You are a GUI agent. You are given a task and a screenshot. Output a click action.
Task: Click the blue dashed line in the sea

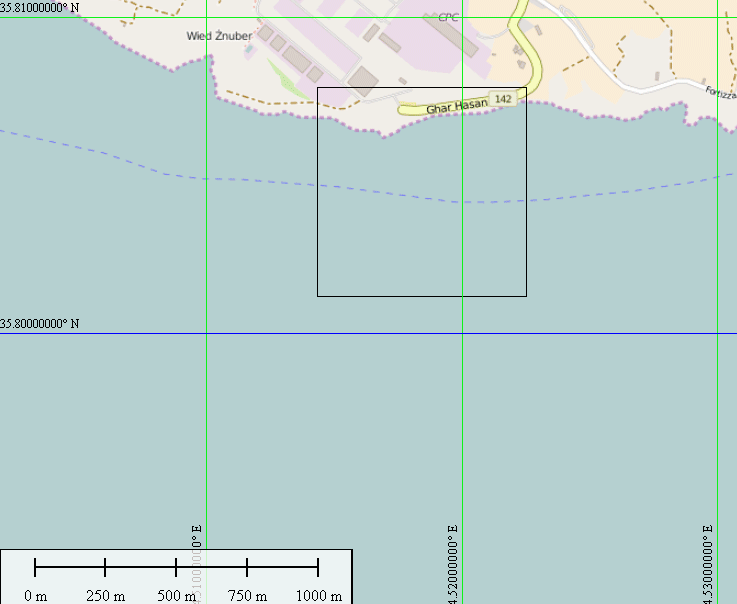click(300, 186)
